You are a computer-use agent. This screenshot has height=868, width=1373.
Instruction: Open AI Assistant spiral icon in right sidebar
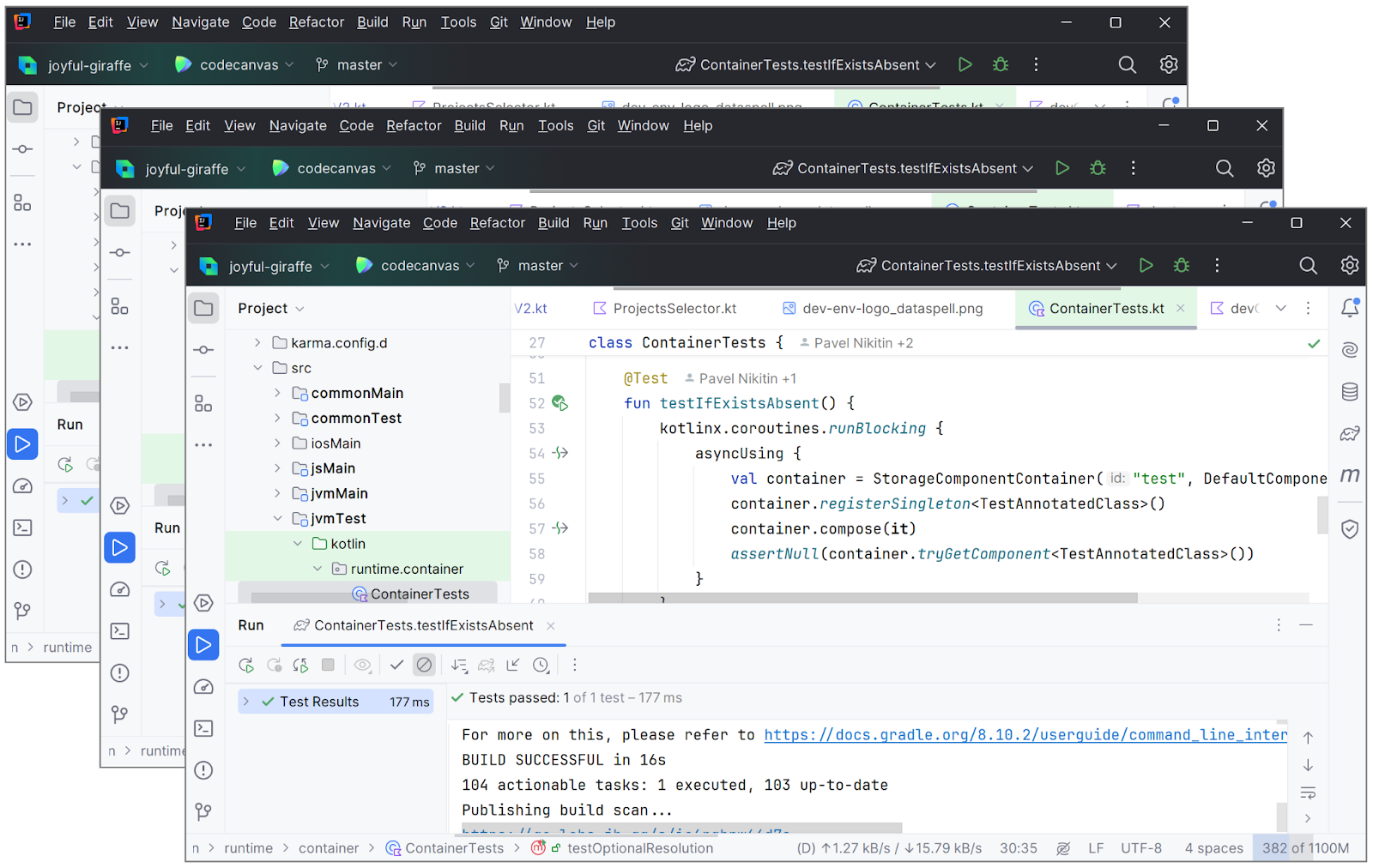(1350, 350)
